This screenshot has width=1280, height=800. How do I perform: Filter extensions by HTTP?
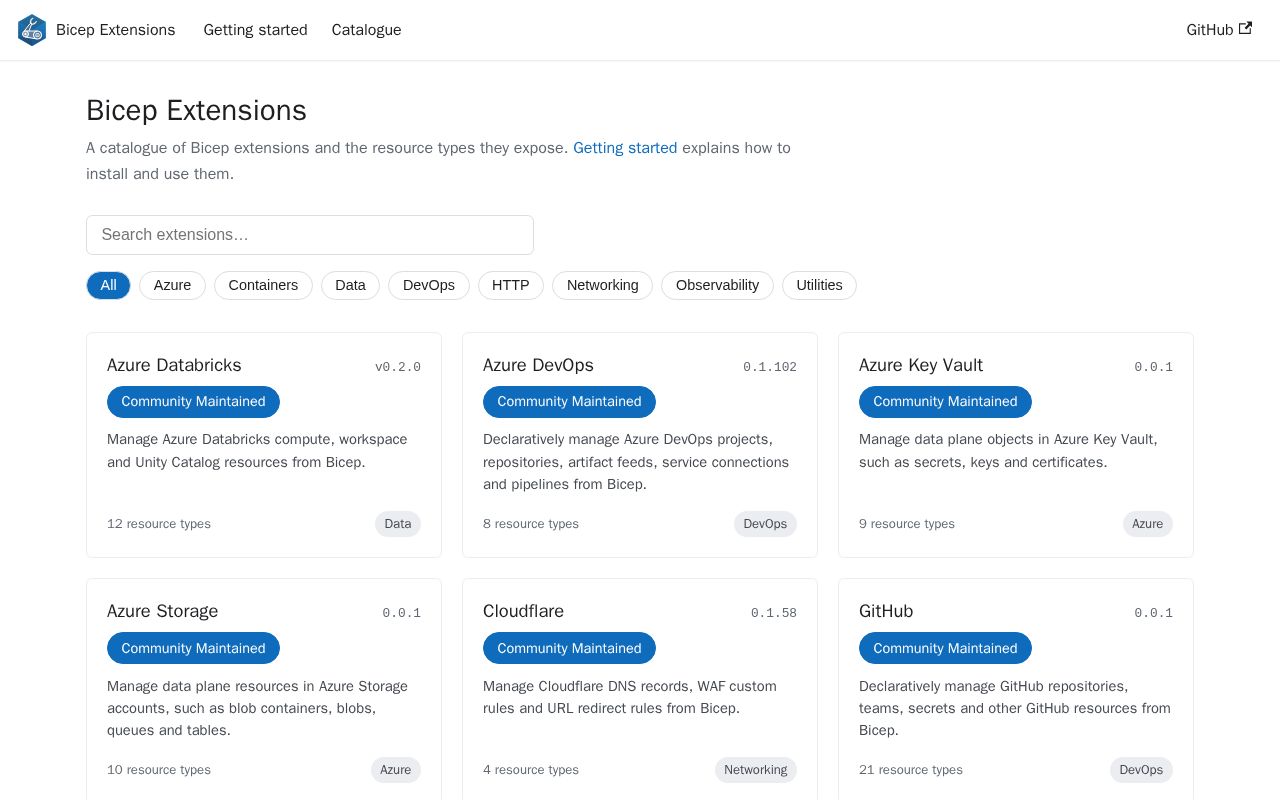[x=511, y=285]
